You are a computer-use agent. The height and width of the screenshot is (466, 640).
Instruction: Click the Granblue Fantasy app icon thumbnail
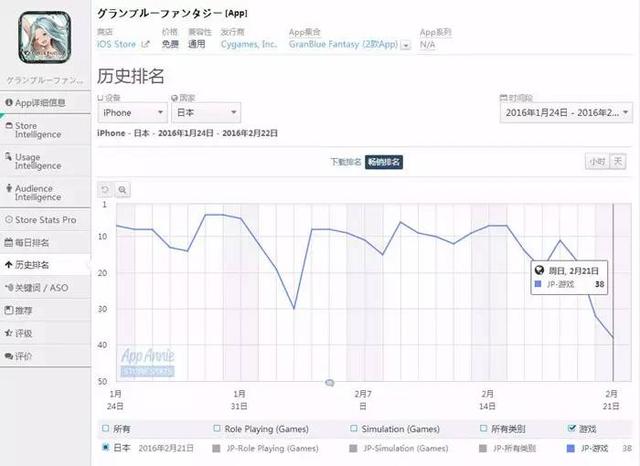[x=45, y=38]
